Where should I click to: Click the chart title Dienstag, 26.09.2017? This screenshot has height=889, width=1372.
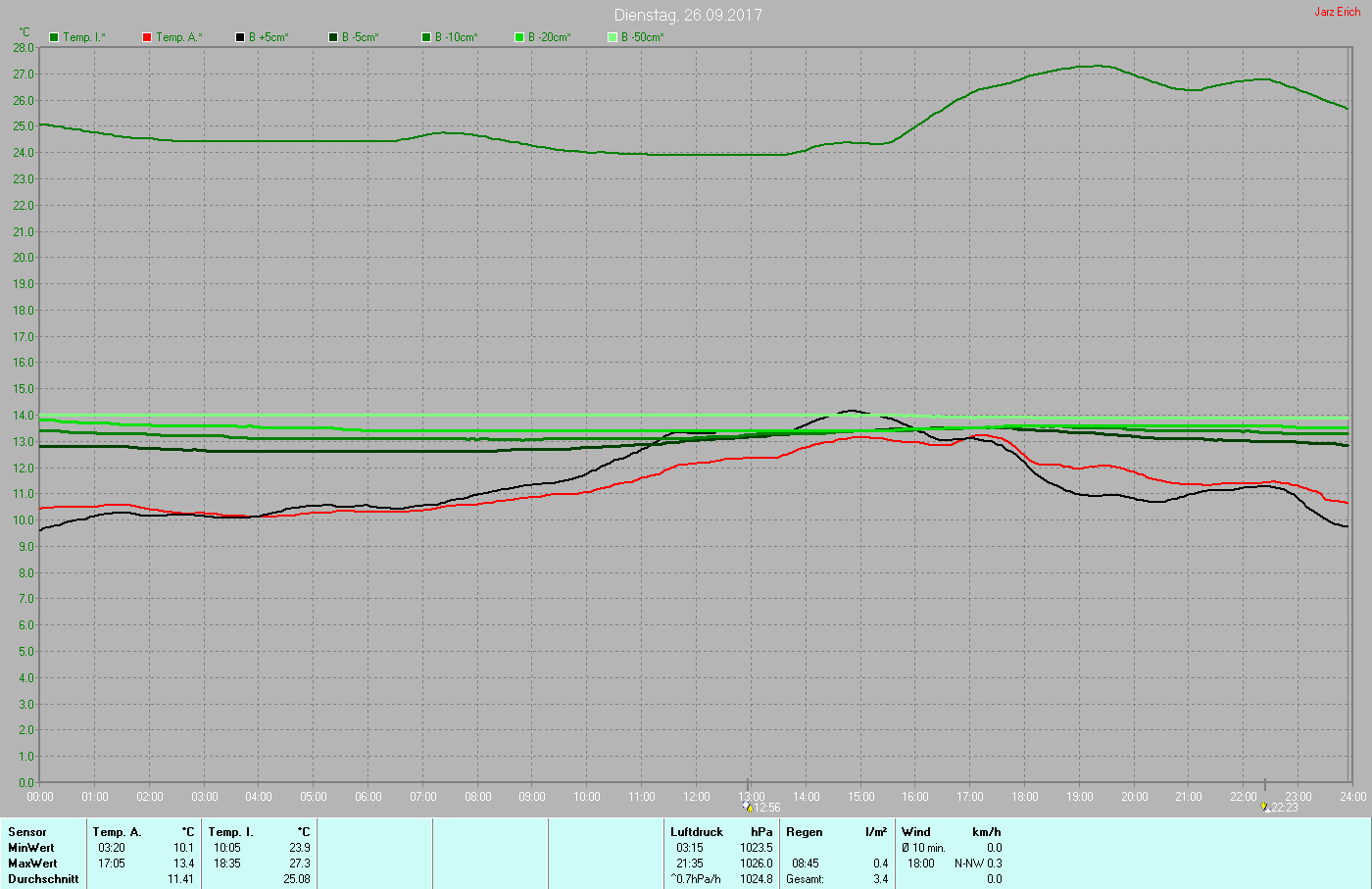click(x=688, y=15)
